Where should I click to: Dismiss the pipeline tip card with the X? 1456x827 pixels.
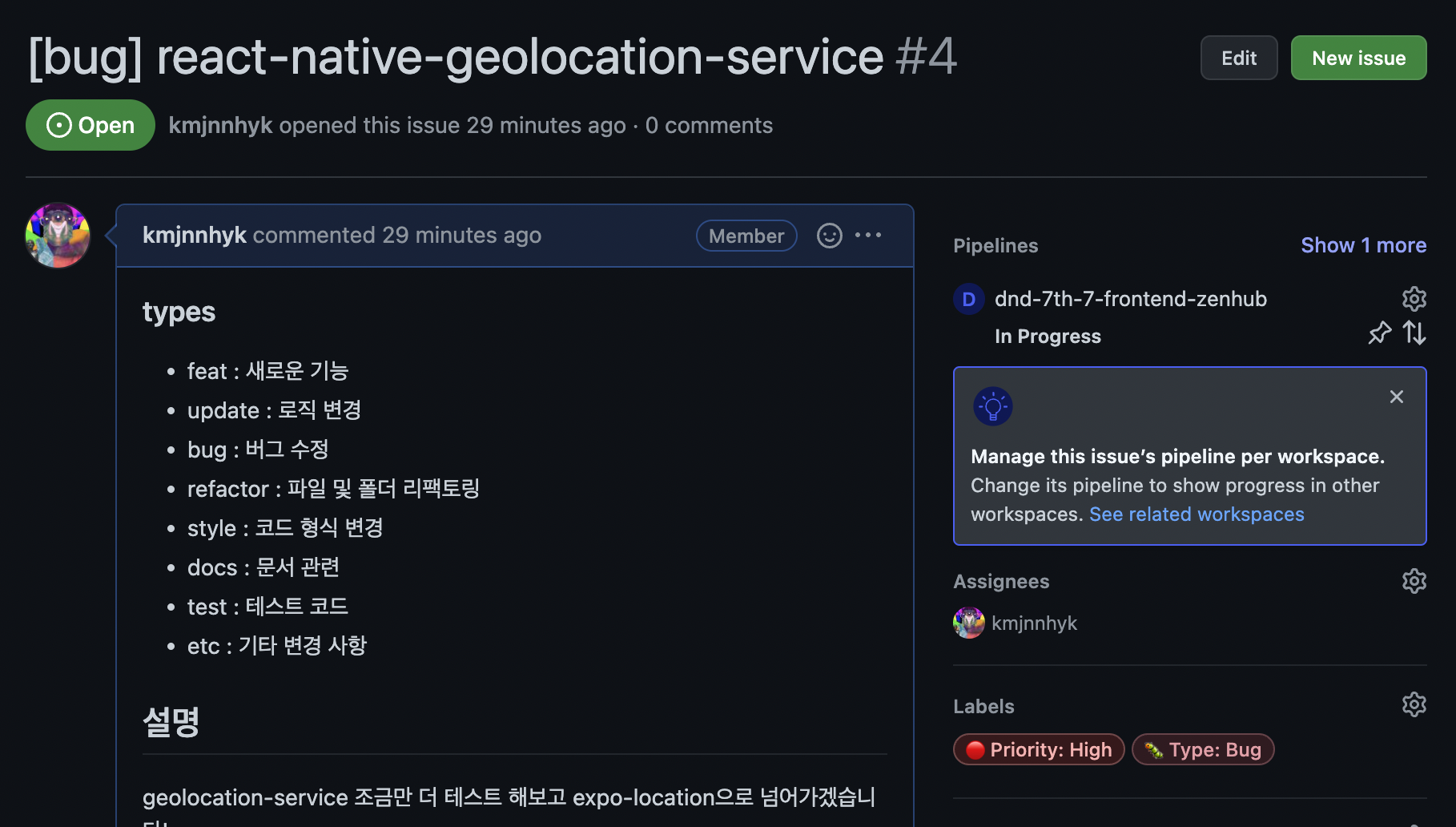click(1397, 396)
